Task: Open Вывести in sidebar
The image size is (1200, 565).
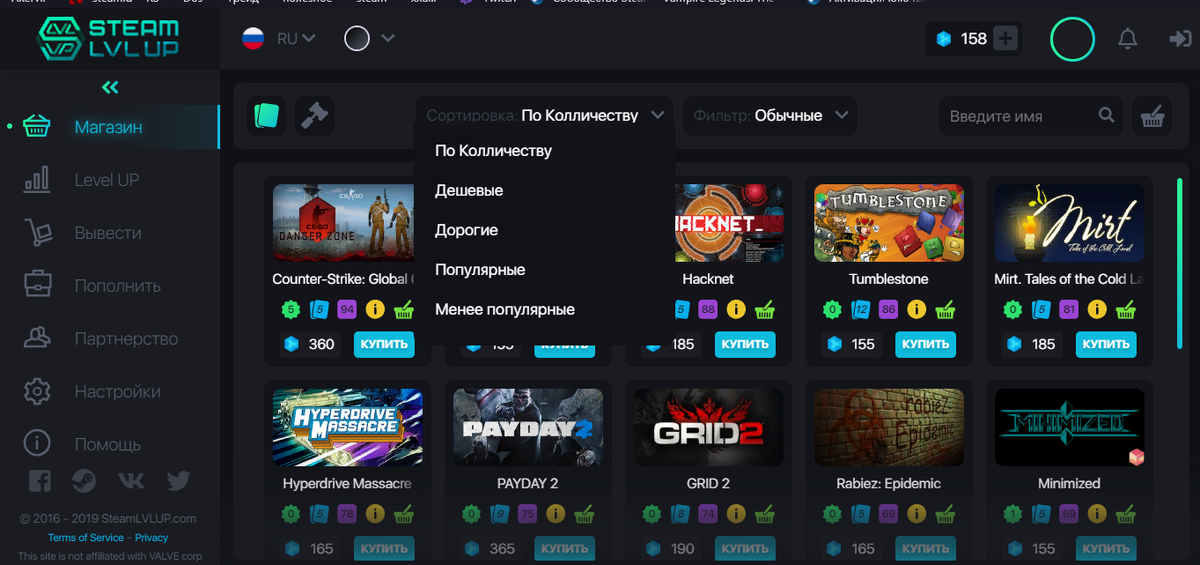Action: click(110, 233)
